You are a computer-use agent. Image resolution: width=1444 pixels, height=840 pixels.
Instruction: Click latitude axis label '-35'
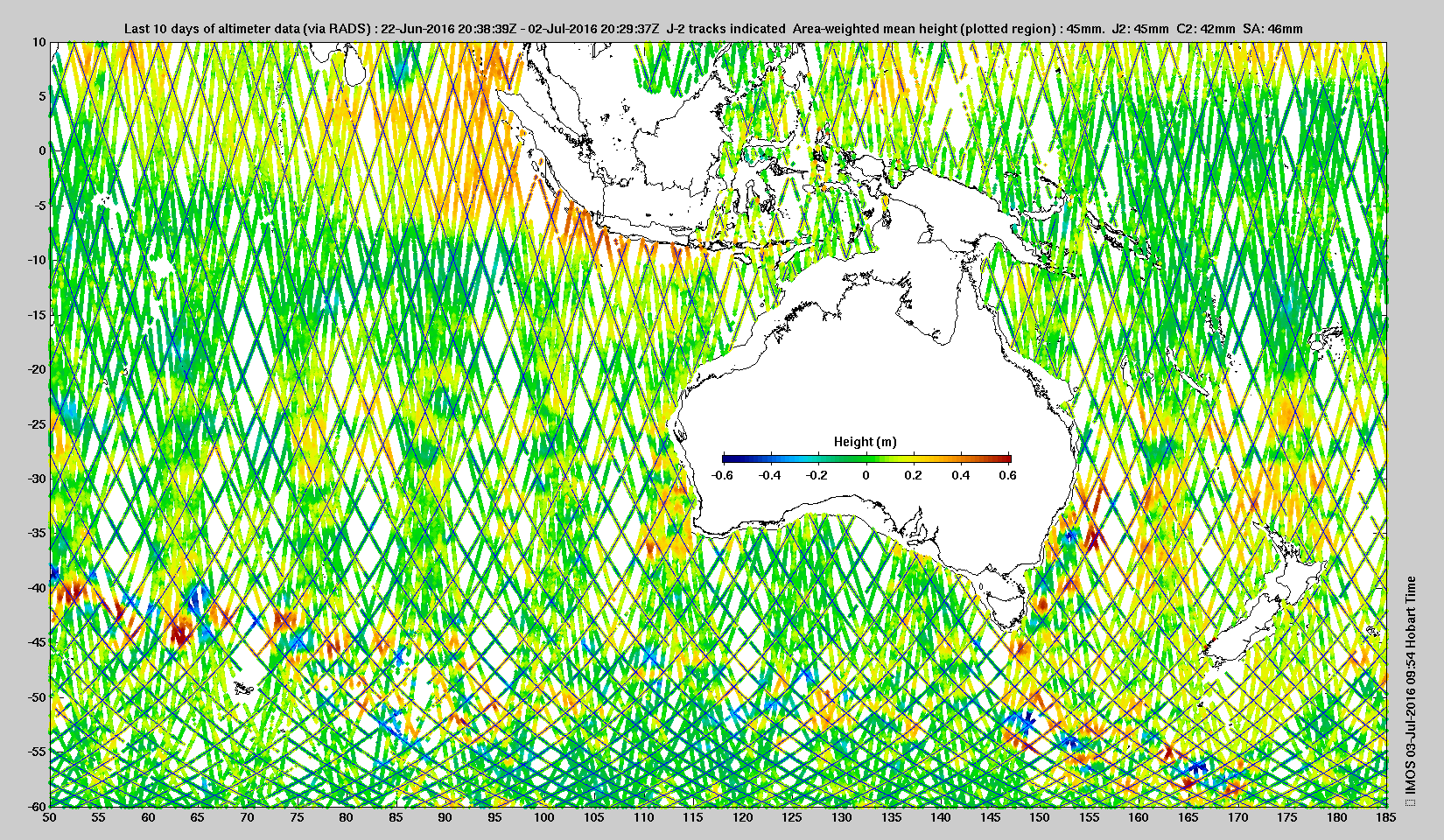click(x=37, y=533)
